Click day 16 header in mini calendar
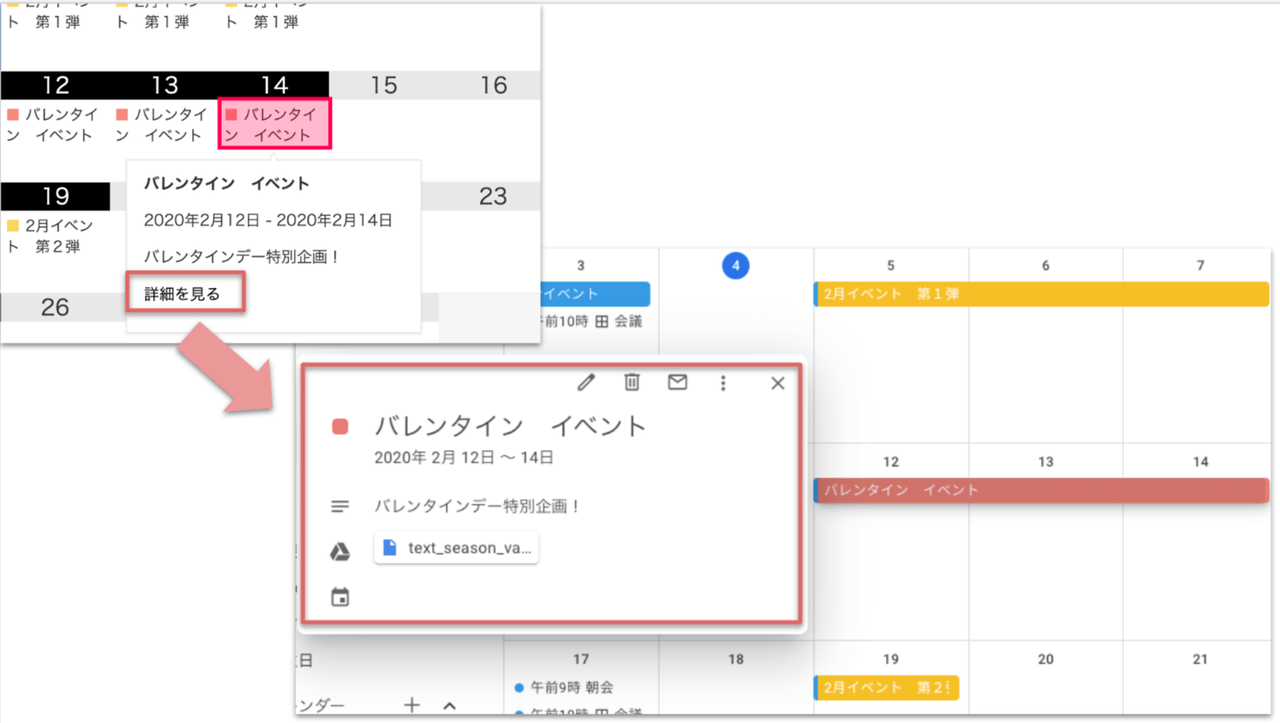The width and height of the screenshot is (1280, 723). [x=494, y=85]
